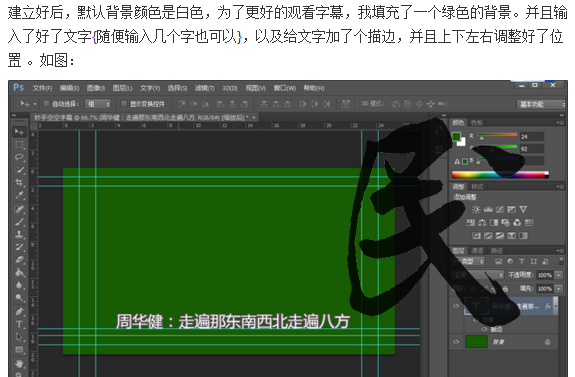Screen dimensions: 575x377
Task: Switch to the 通道 tab
Action: 477,251
